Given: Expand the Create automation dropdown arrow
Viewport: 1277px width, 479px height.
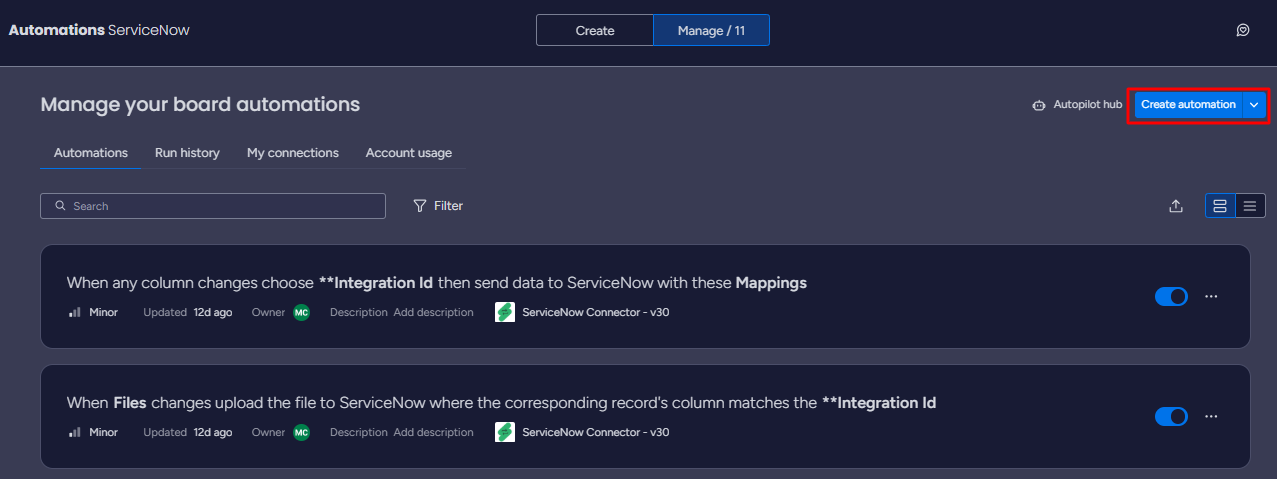Looking at the screenshot, I should 1254,105.
